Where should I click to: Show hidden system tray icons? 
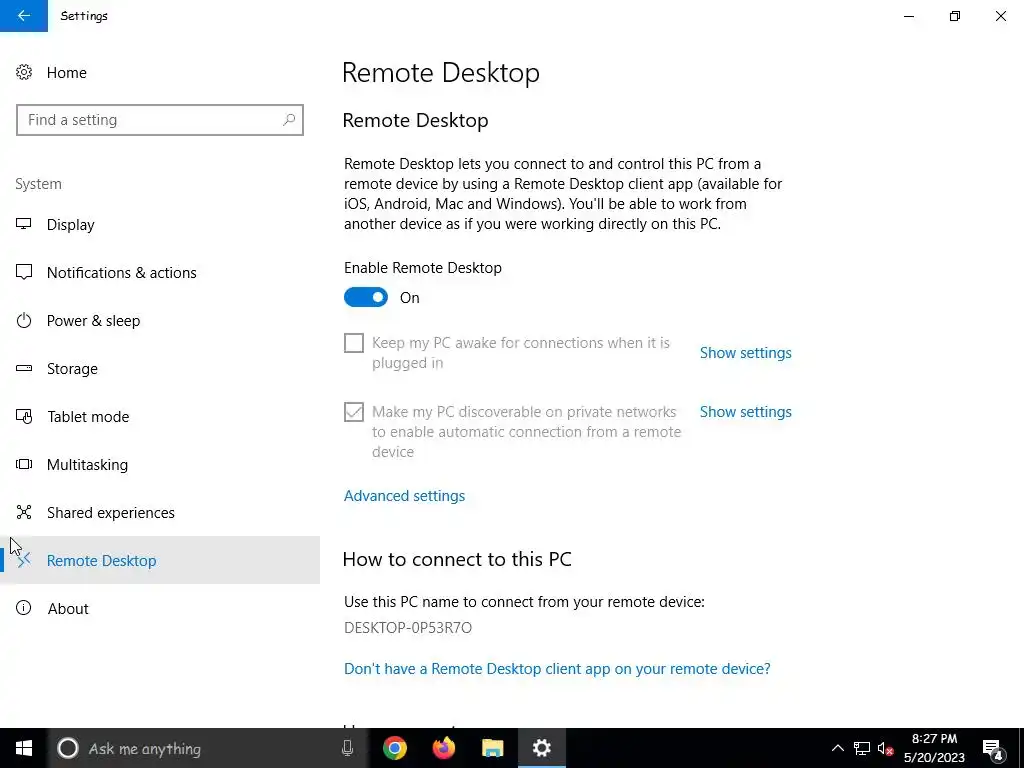(837, 748)
